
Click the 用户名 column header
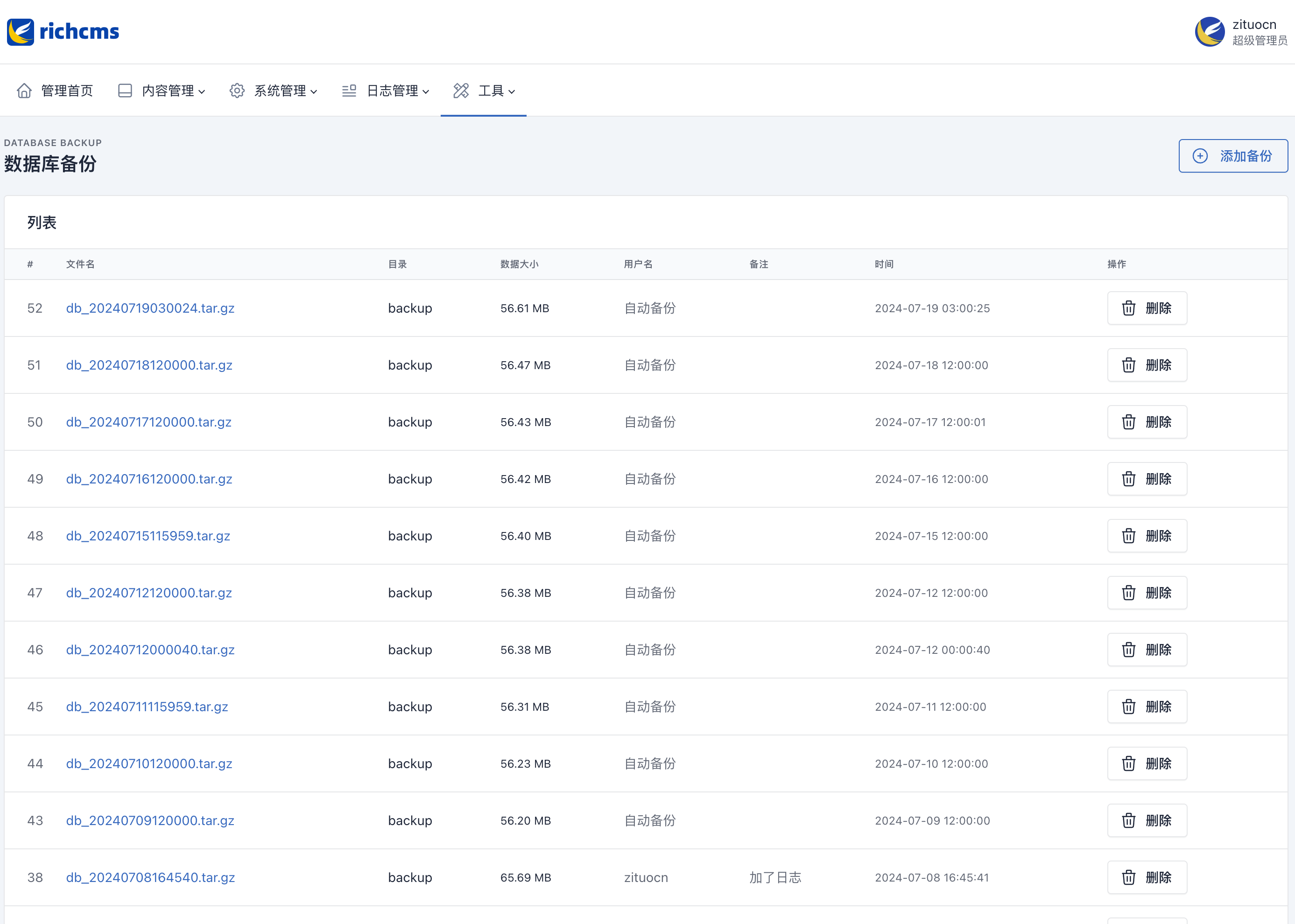(638, 264)
